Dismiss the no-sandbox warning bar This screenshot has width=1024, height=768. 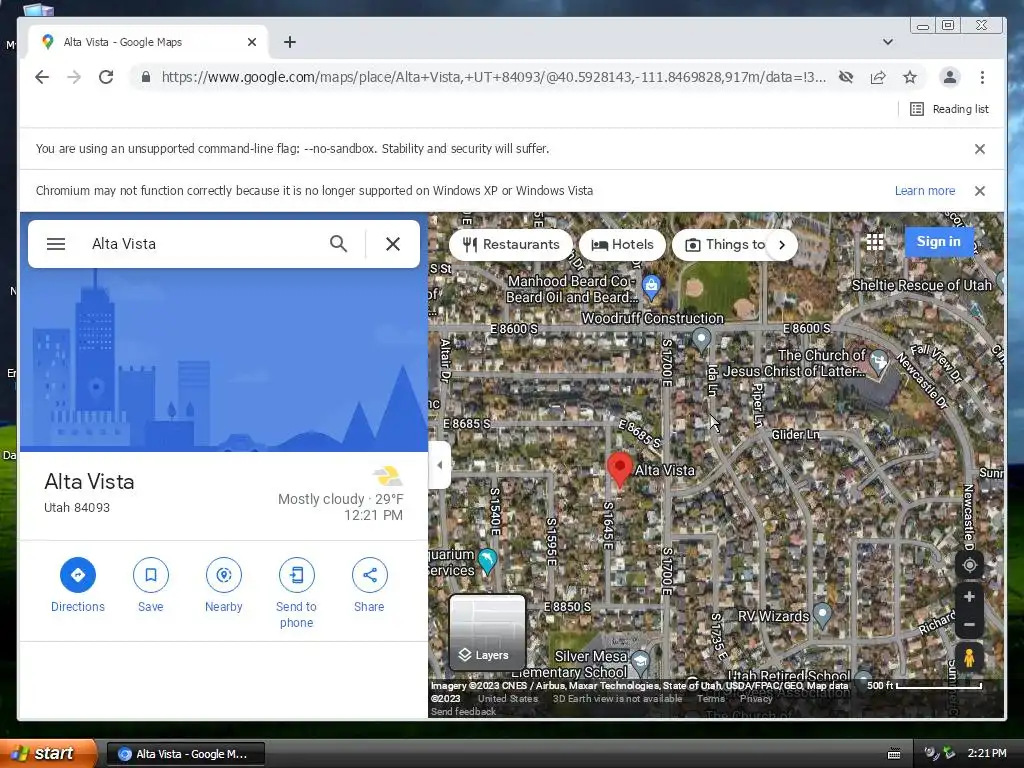point(980,149)
